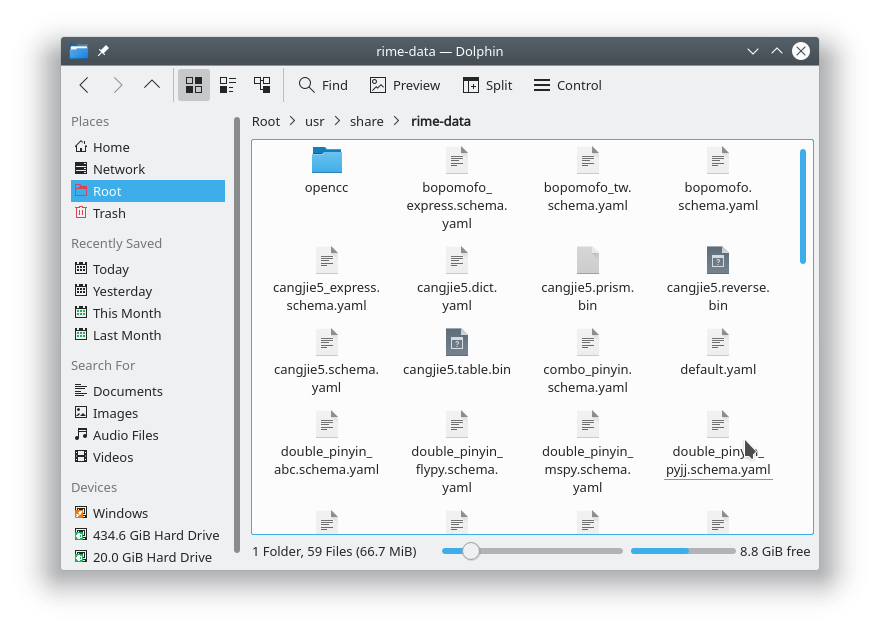The image size is (880, 631).
Task: Open the Windows device
Action: pos(148,513)
